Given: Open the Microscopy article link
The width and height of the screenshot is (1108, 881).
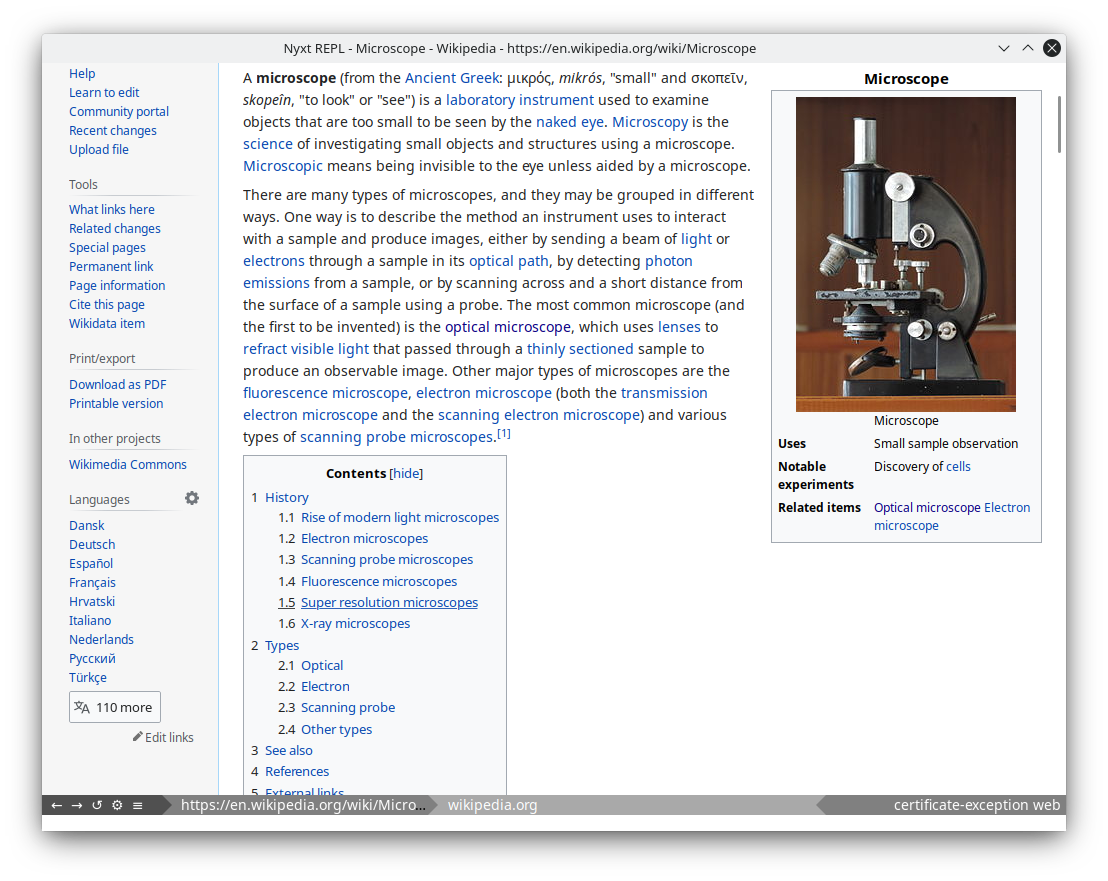Looking at the screenshot, I should (650, 122).
